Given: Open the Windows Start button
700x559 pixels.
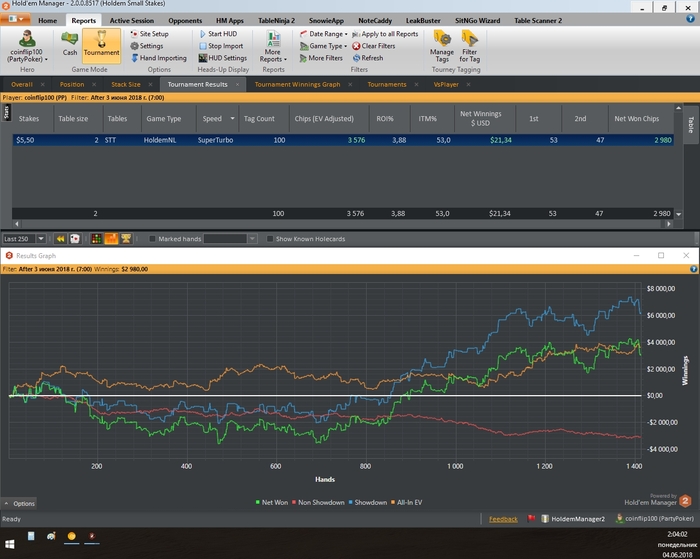Looking at the screenshot, I should tap(9, 544).
